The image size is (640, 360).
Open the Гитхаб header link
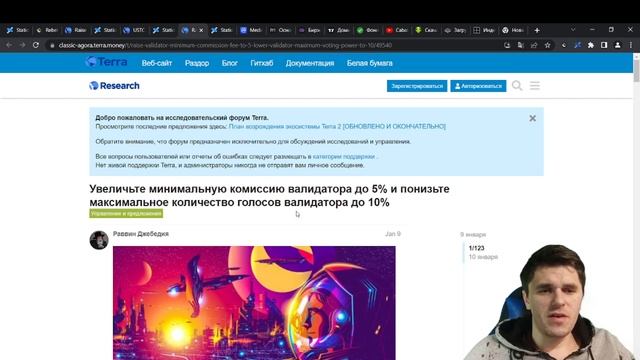coord(262,63)
